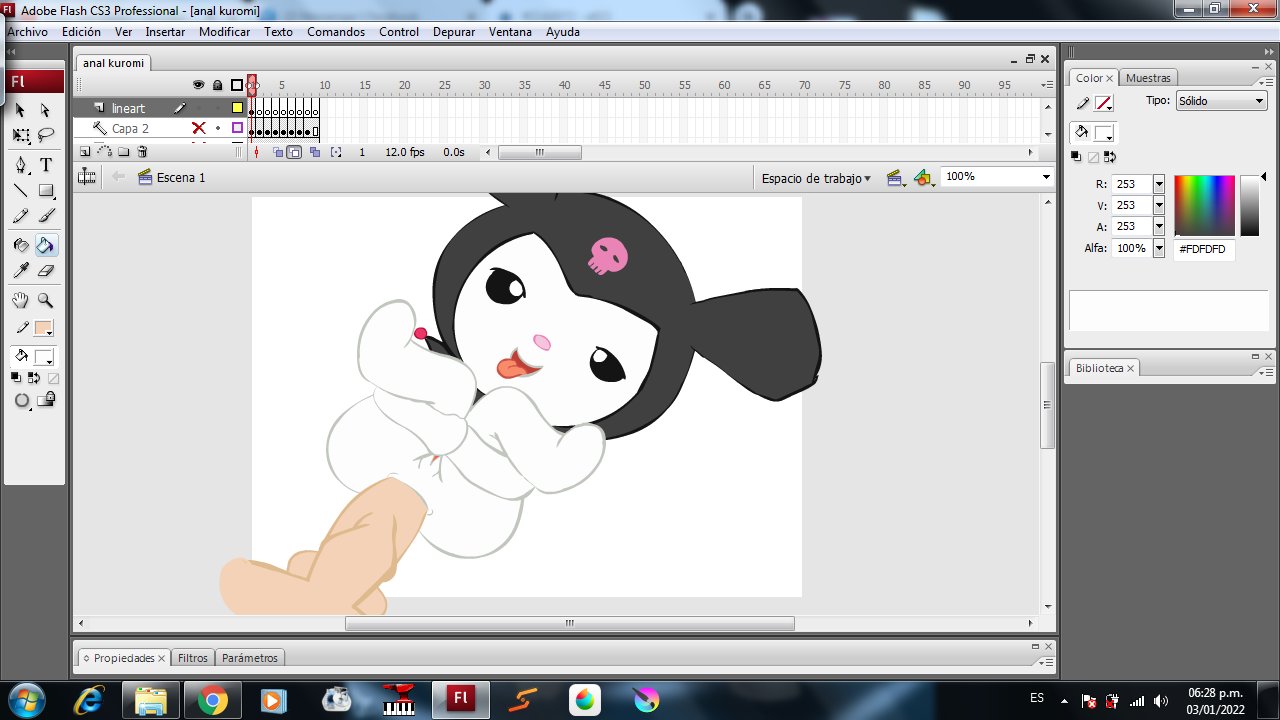Select the Brush tool
Image resolution: width=1280 pixels, height=720 pixels.
pos(45,215)
